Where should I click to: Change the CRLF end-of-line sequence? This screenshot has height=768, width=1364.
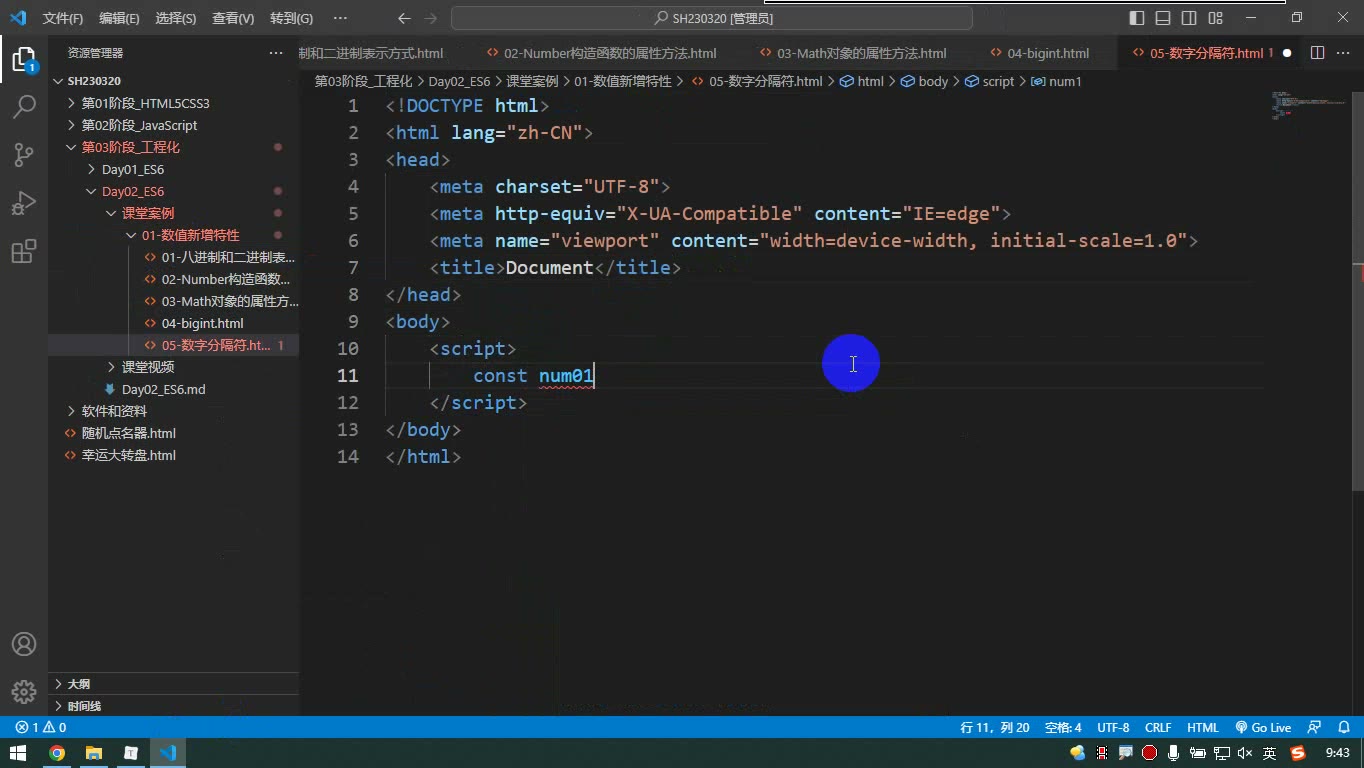pos(1158,728)
